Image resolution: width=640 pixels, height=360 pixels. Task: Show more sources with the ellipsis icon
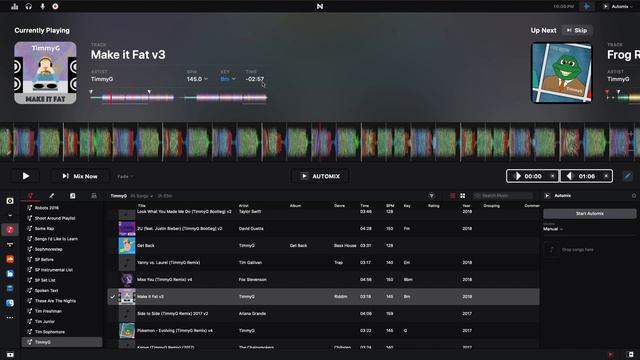click(x=10, y=318)
